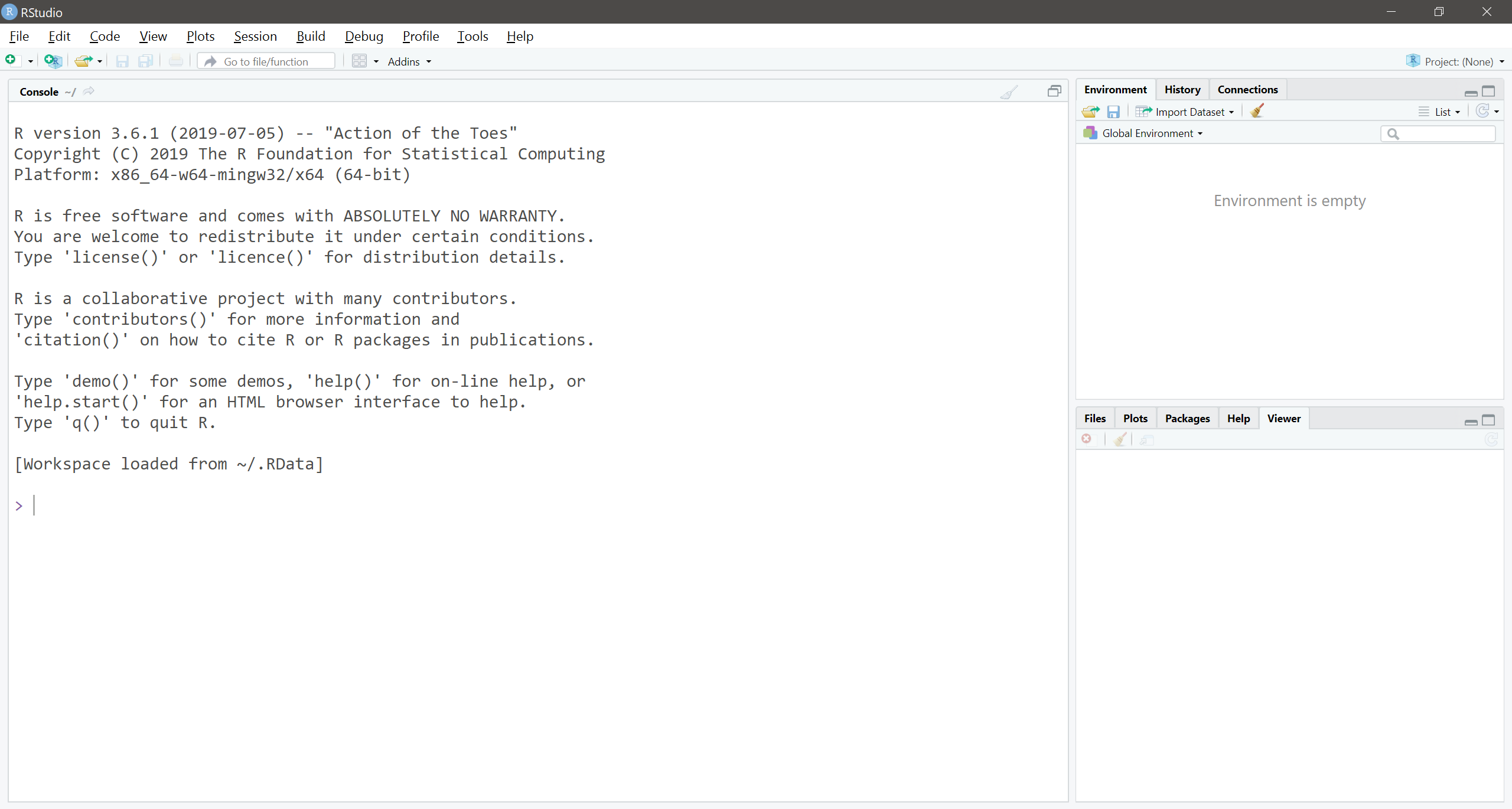Clear the console with broom icon
The width and height of the screenshot is (1512, 809).
(x=1009, y=92)
